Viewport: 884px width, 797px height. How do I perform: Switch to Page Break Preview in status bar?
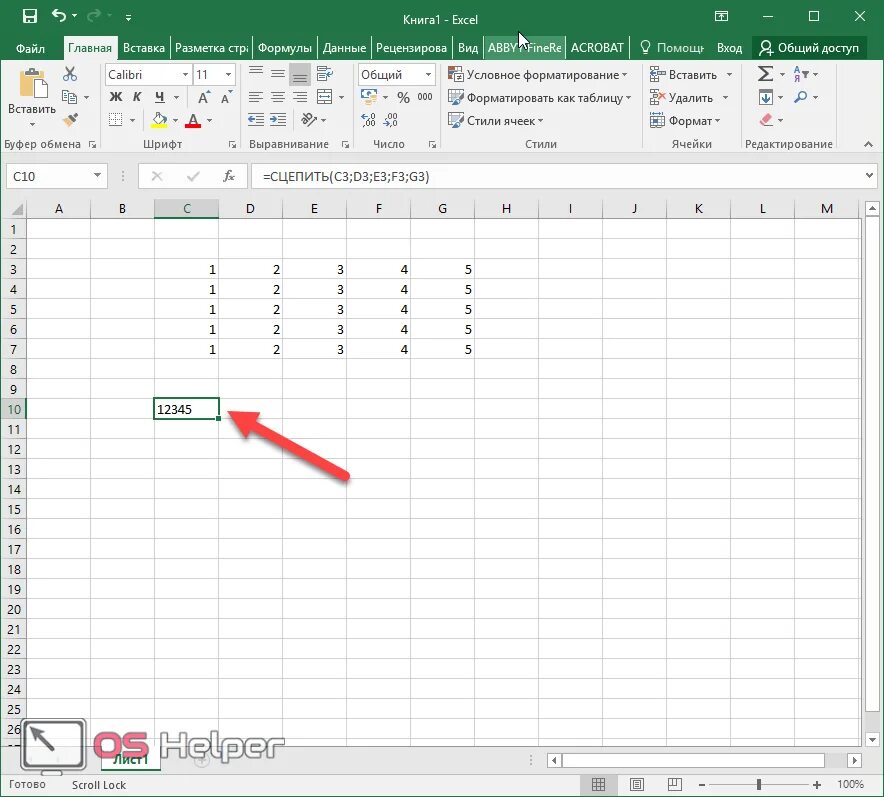[674, 784]
